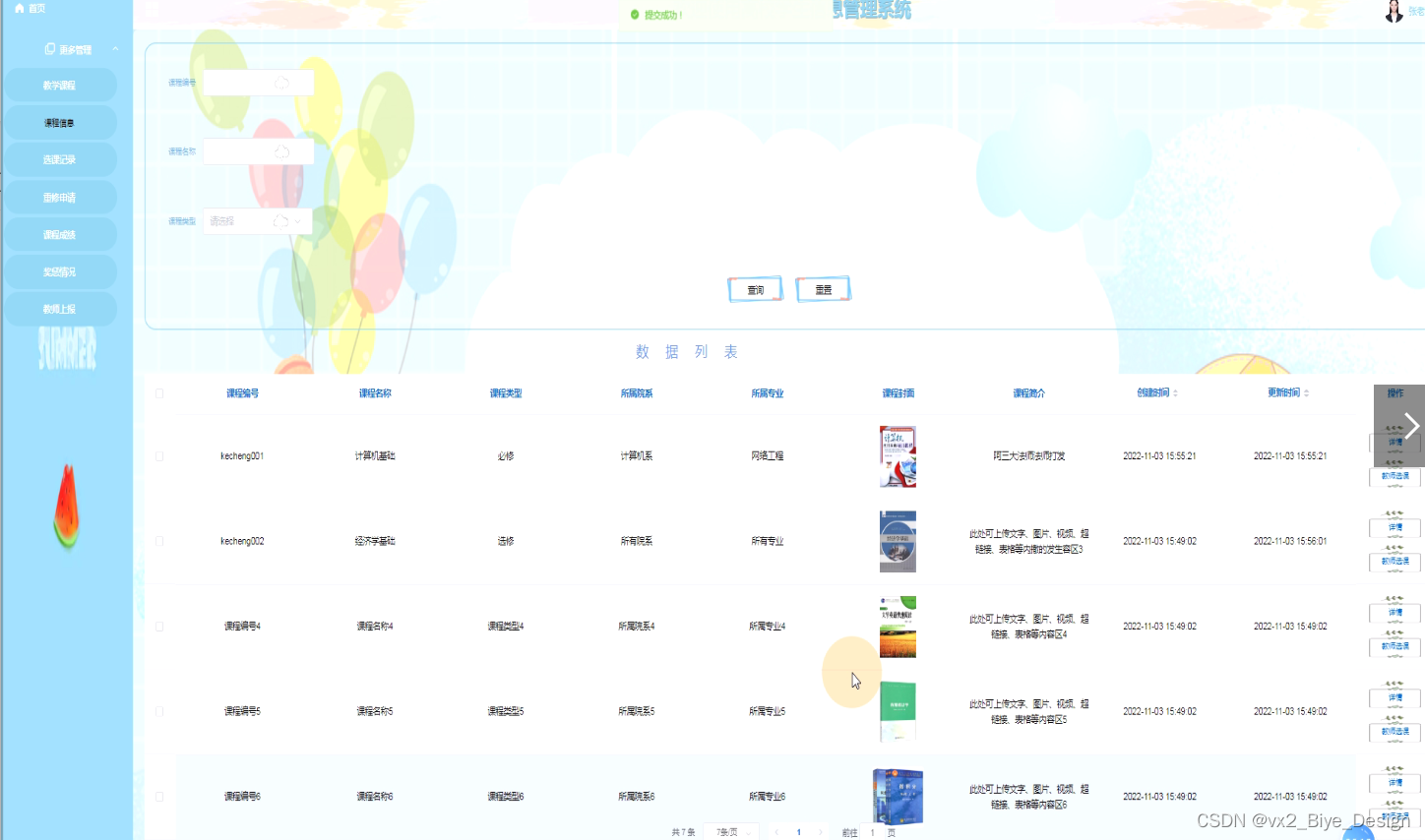The width and height of the screenshot is (1425, 840).
Task: Go to 首页 home icon
Action: tap(19, 8)
